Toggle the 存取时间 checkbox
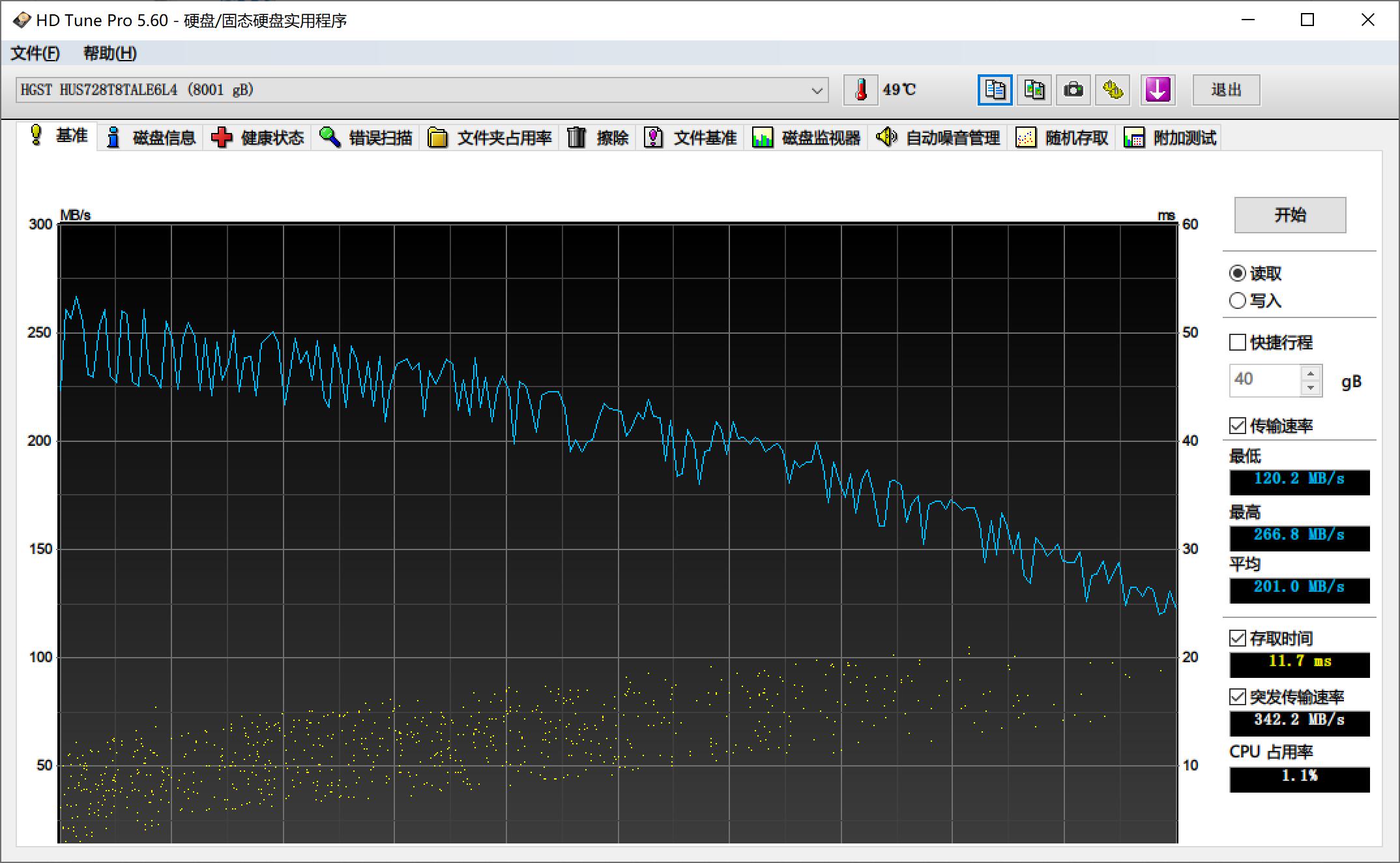This screenshot has width=1400, height=863. coord(1238,638)
